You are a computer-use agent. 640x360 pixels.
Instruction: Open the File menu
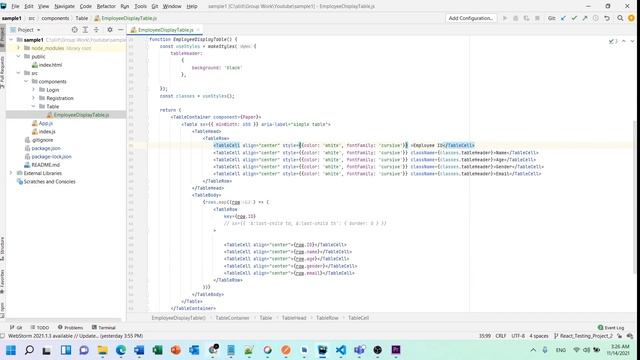[15, 6]
